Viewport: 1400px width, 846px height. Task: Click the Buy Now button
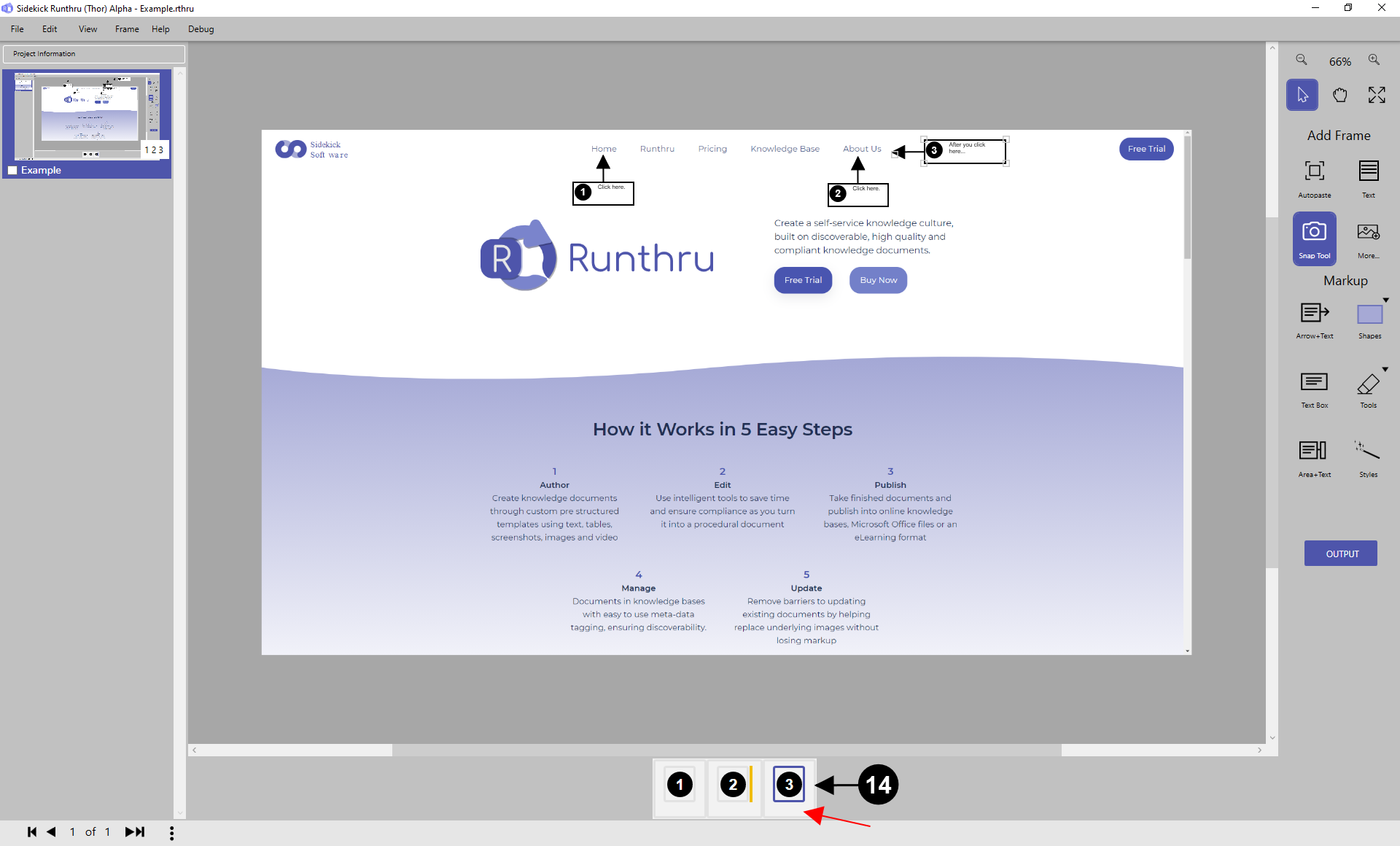click(878, 280)
